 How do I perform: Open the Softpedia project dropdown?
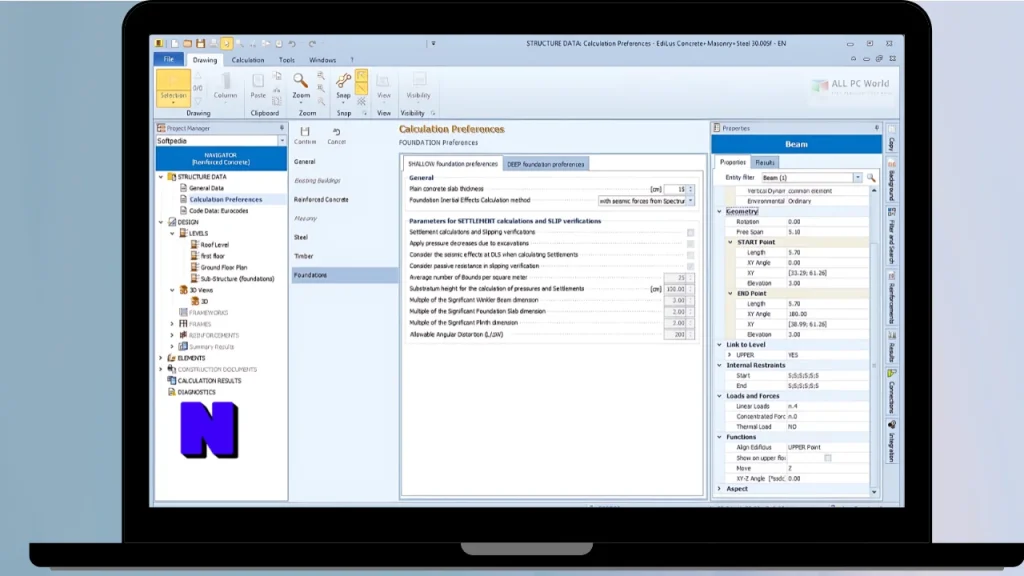(x=282, y=141)
